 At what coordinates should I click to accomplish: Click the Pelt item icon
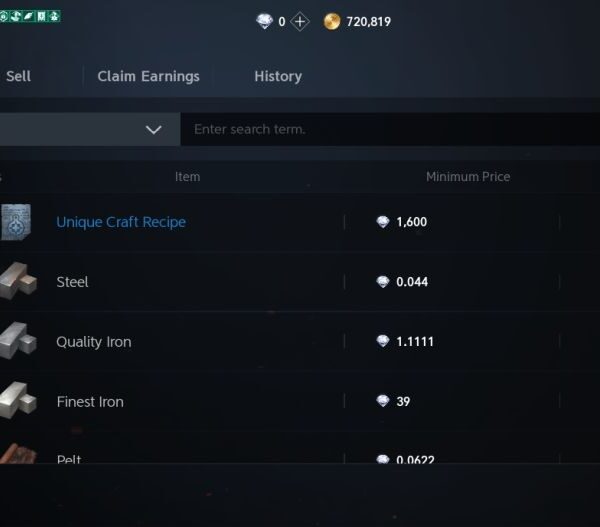15,455
